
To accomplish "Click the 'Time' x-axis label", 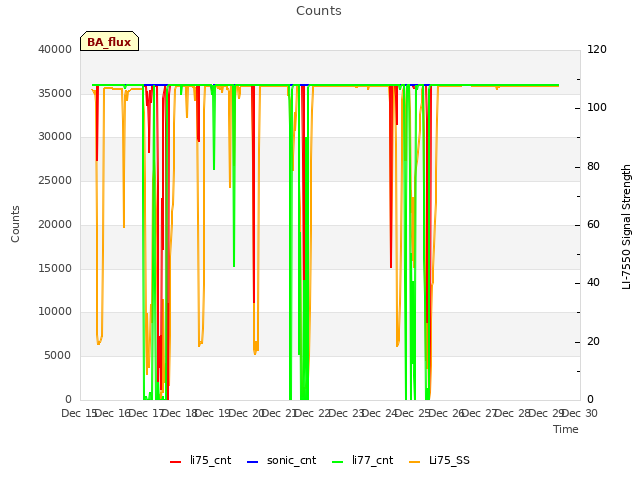I will (x=566, y=429).
